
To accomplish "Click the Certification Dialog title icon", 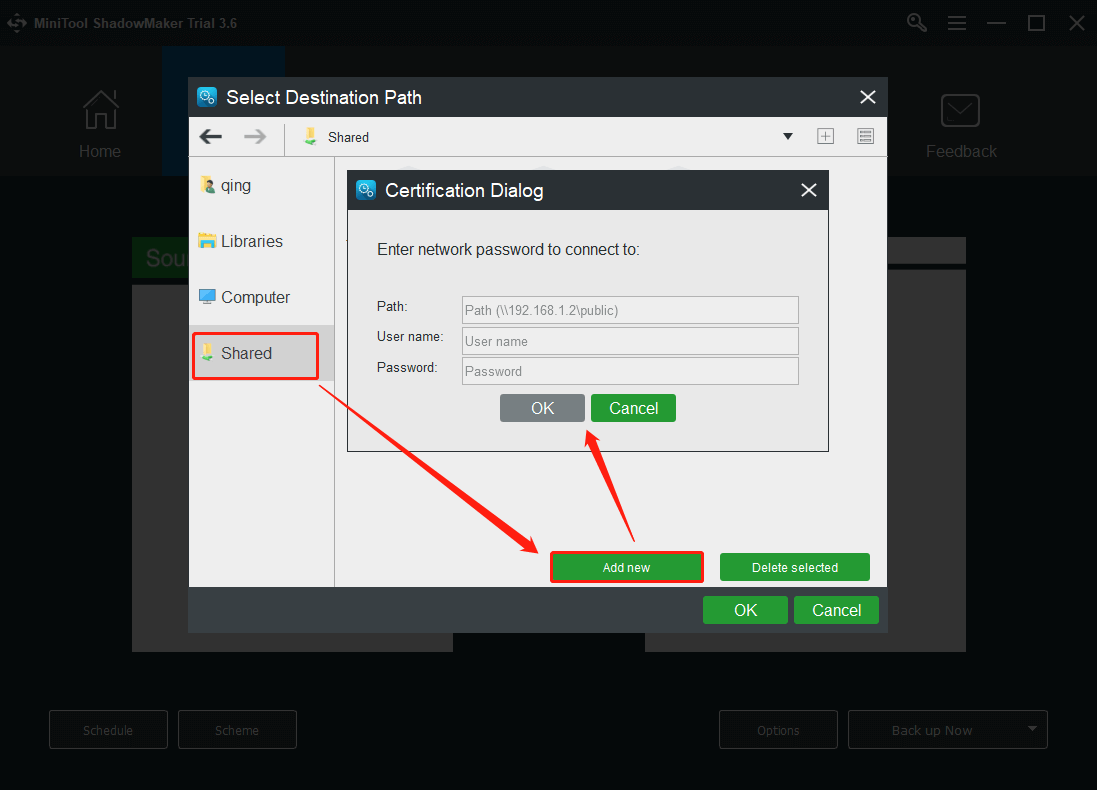I will 366,190.
